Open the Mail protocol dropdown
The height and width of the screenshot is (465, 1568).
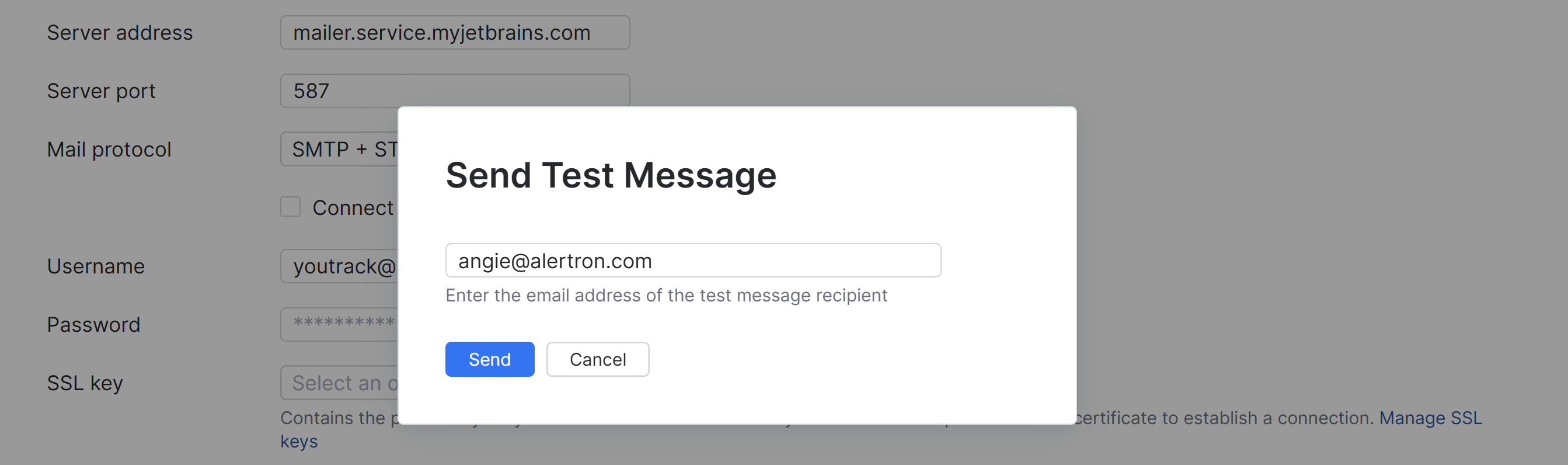[340, 150]
